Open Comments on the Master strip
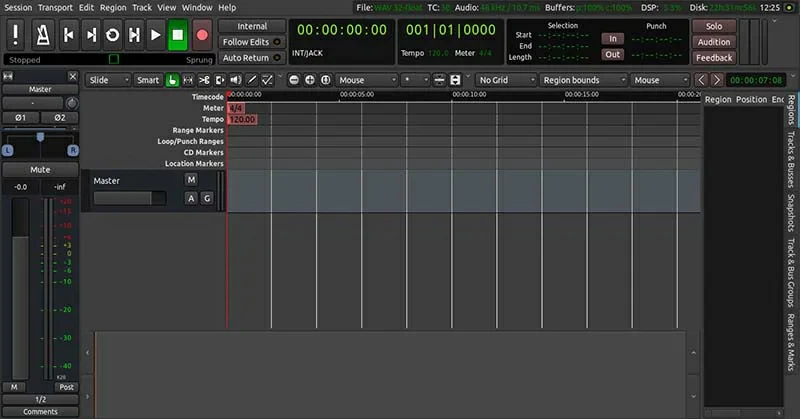 40,411
